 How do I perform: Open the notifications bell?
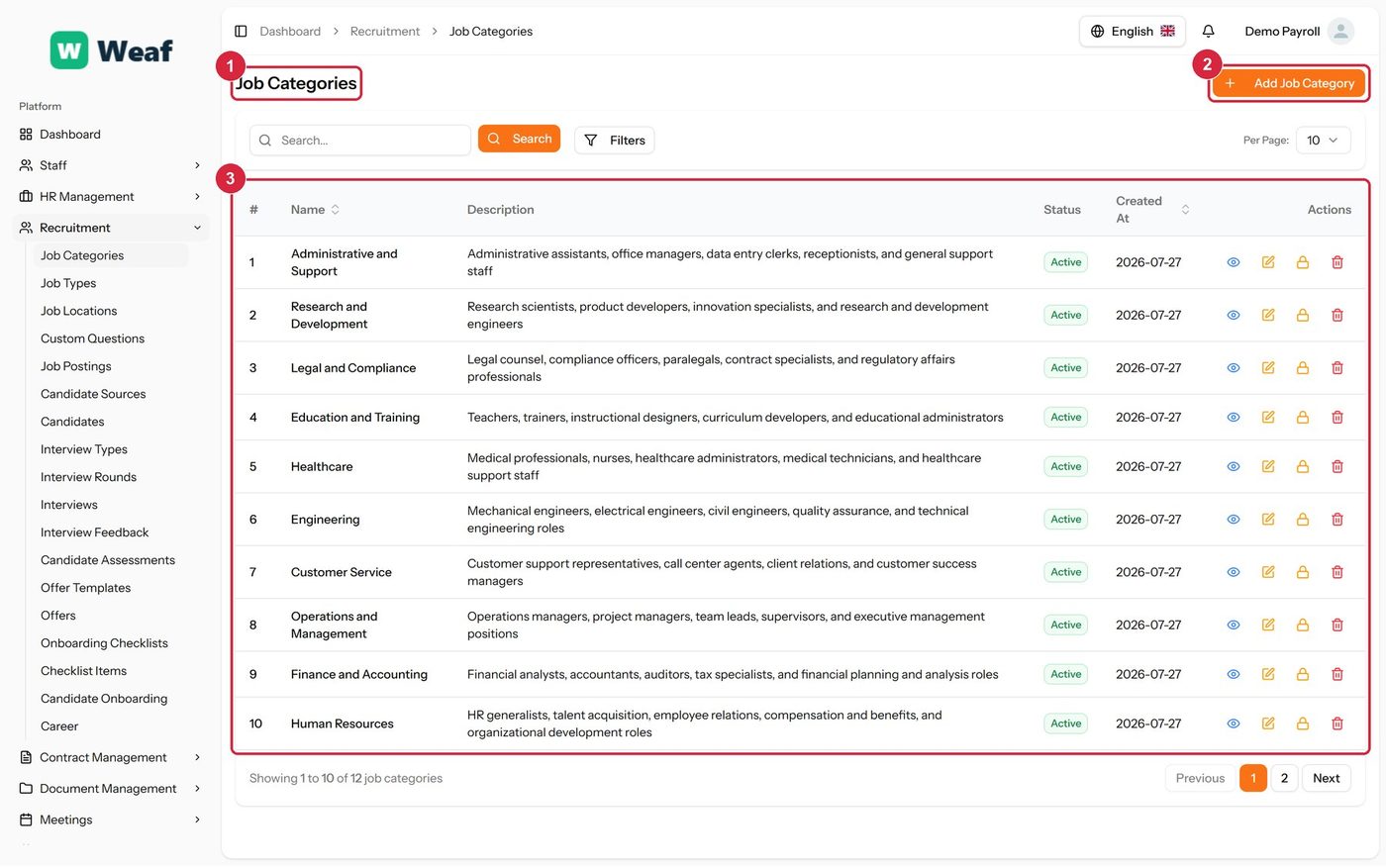click(x=1208, y=32)
